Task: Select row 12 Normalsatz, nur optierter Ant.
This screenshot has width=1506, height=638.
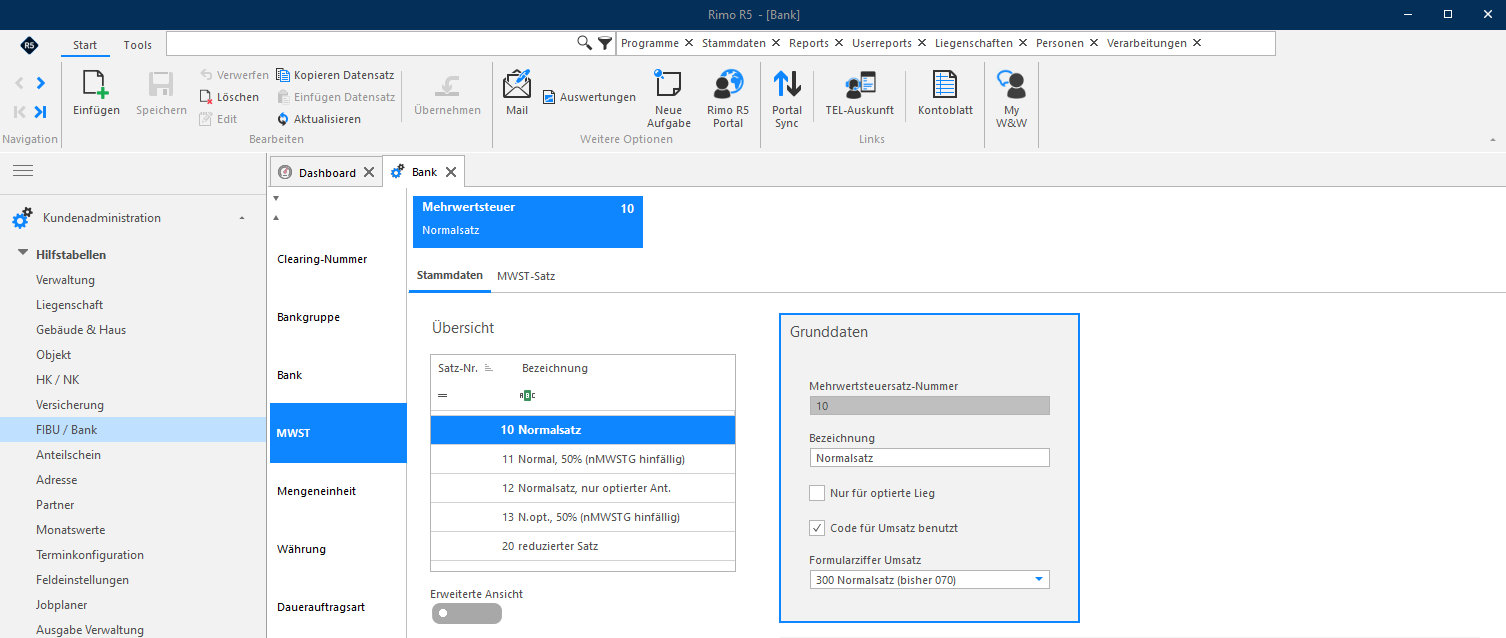Action: click(x=583, y=488)
